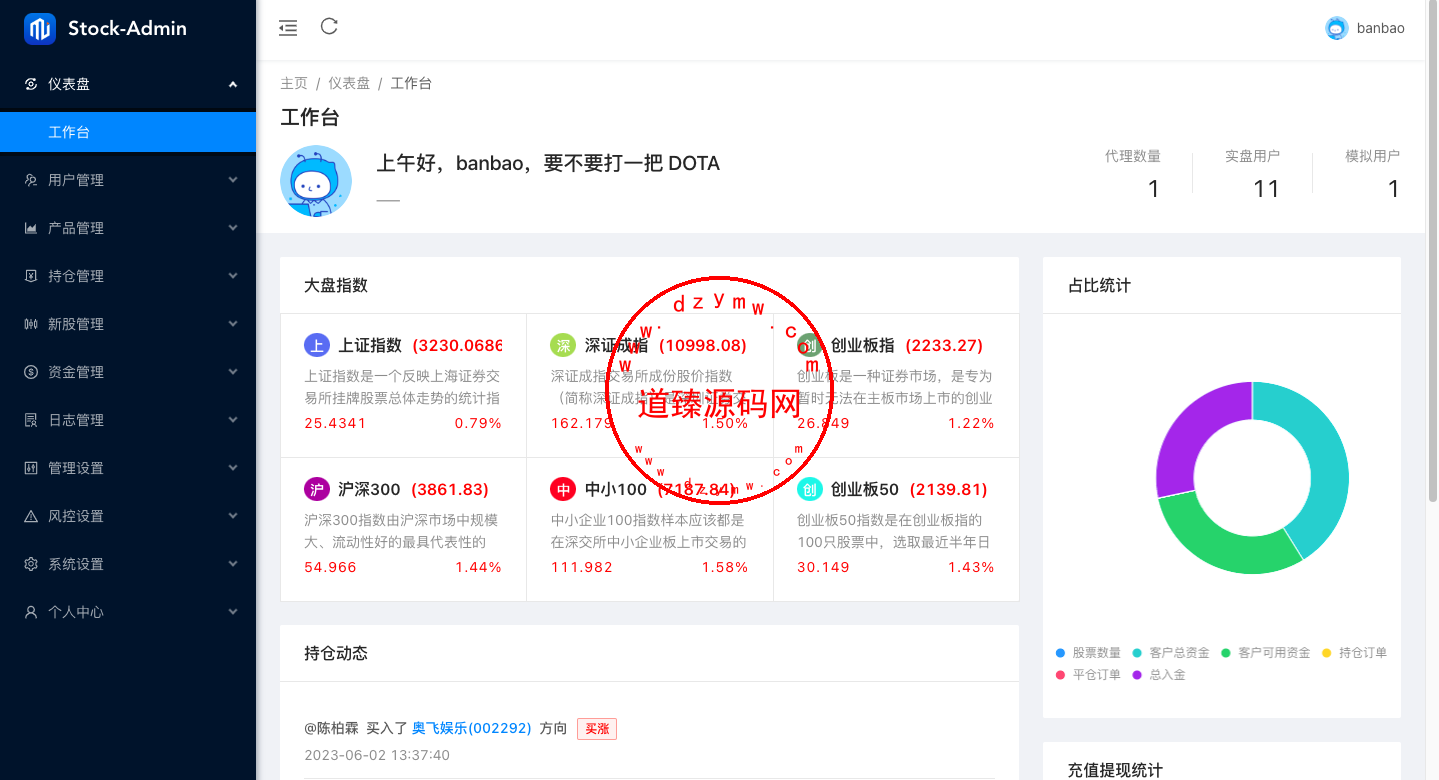Expand the 日志管理 submenu arrow
Screen dimensions: 1439x780
click(233, 420)
